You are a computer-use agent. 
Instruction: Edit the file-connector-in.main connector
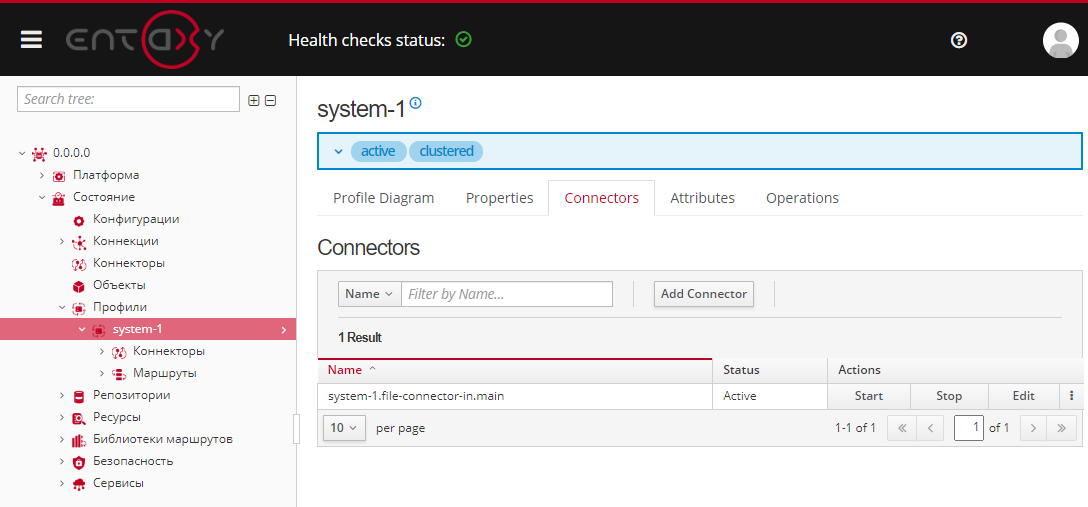(x=1023, y=396)
